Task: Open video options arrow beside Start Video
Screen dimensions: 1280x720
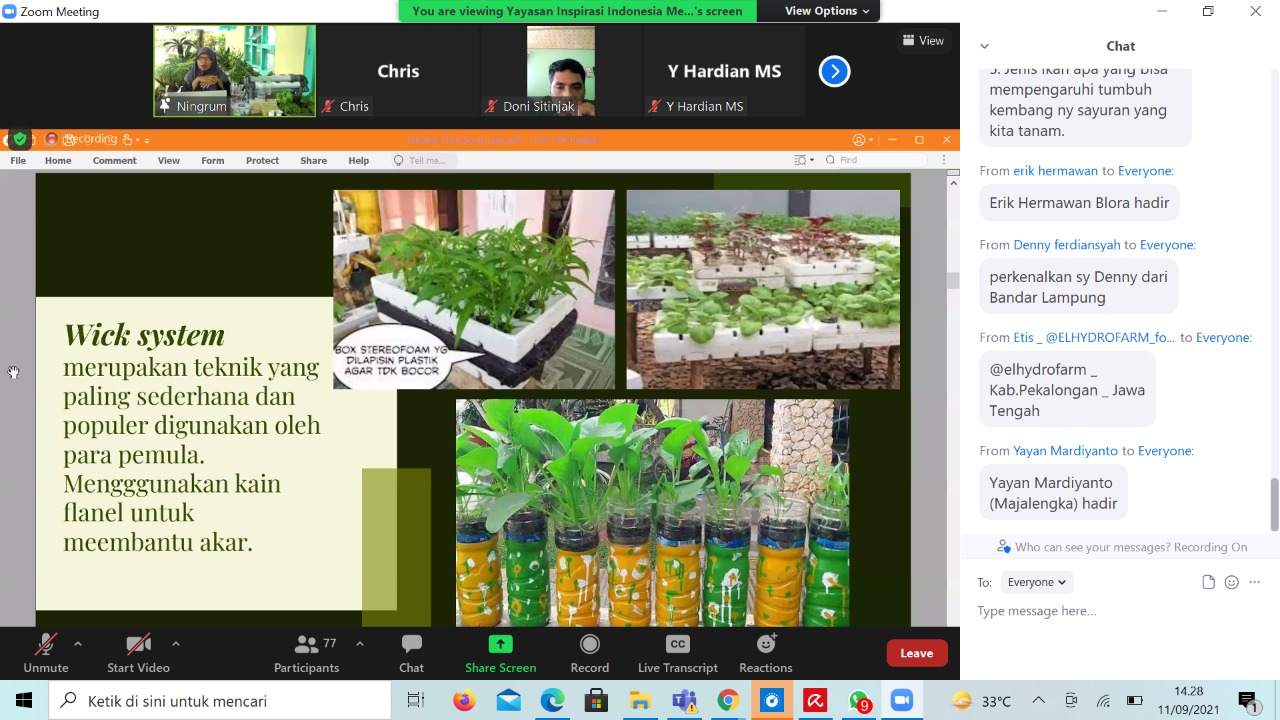Action: coord(176,644)
